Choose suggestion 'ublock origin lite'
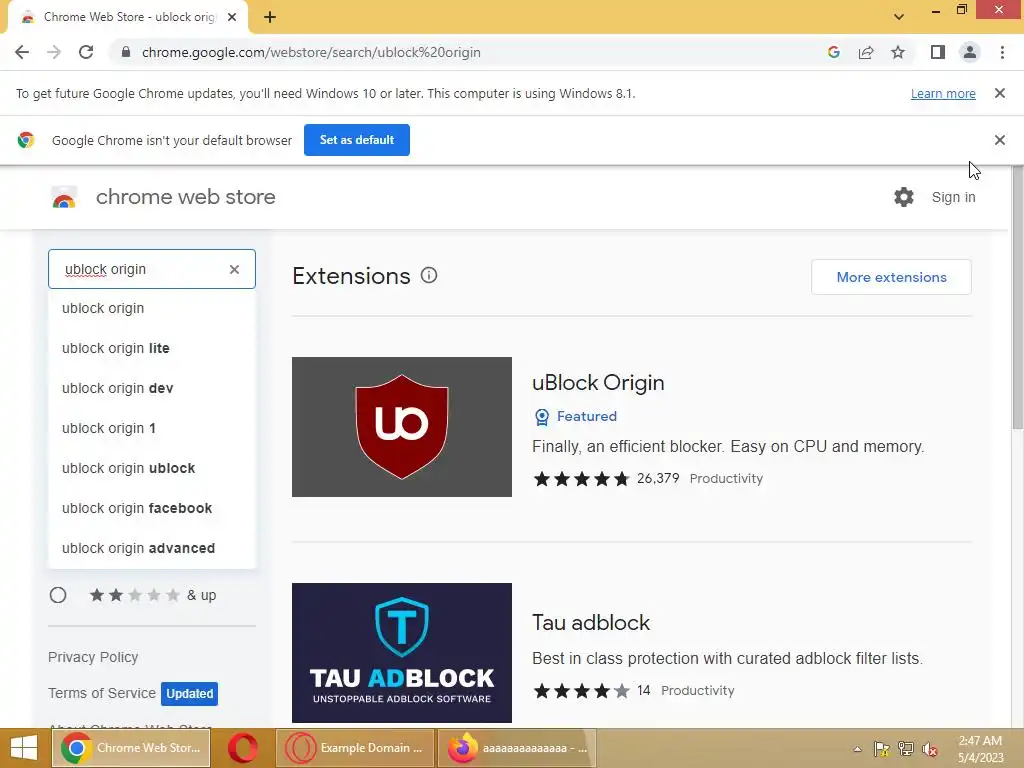This screenshot has width=1024, height=768. click(152, 348)
